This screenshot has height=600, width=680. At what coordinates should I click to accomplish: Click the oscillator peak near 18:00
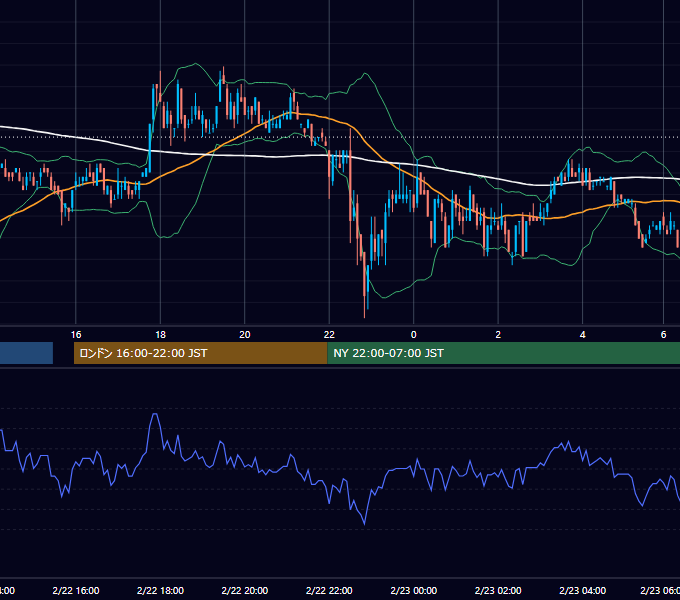(x=155, y=415)
